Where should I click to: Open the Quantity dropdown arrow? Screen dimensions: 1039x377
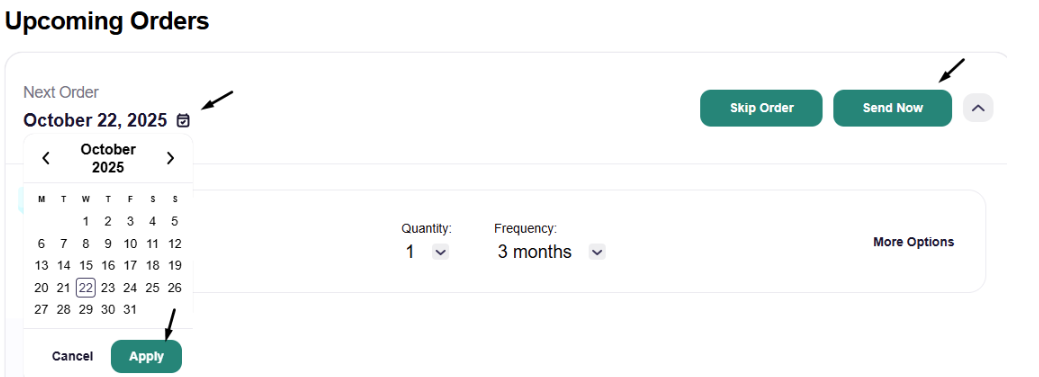click(x=441, y=252)
